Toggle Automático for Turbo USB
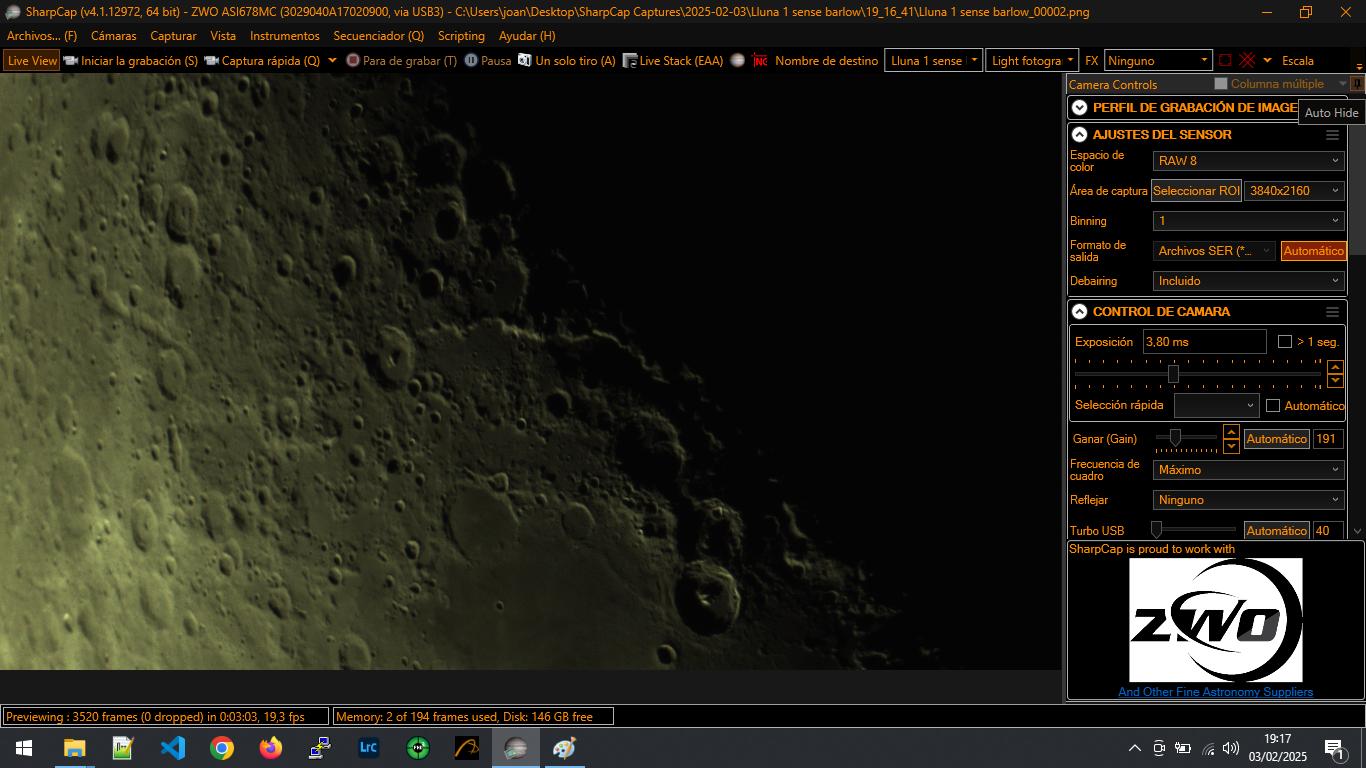 tap(1277, 531)
